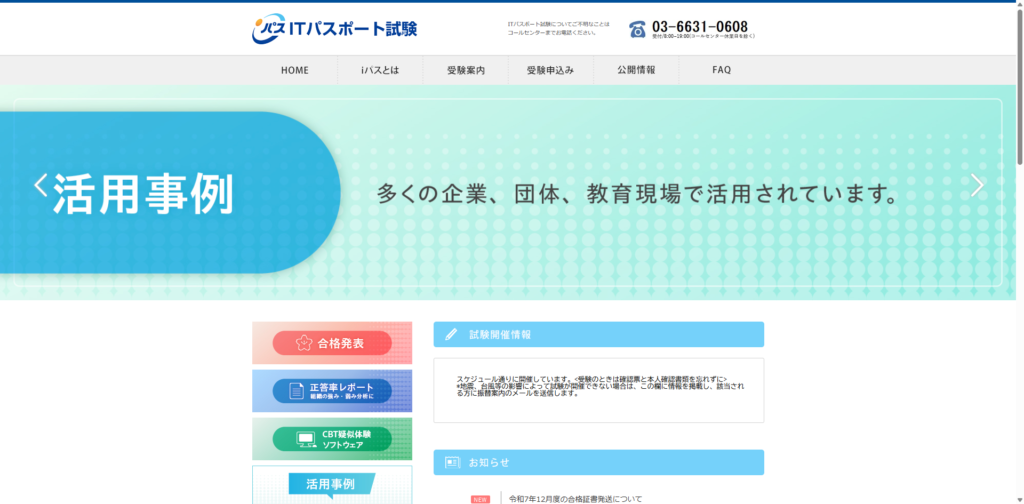1024x504 pixels.
Task: Open 令和7年12月度の合格証書発送について notice
Action: coord(575,498)
